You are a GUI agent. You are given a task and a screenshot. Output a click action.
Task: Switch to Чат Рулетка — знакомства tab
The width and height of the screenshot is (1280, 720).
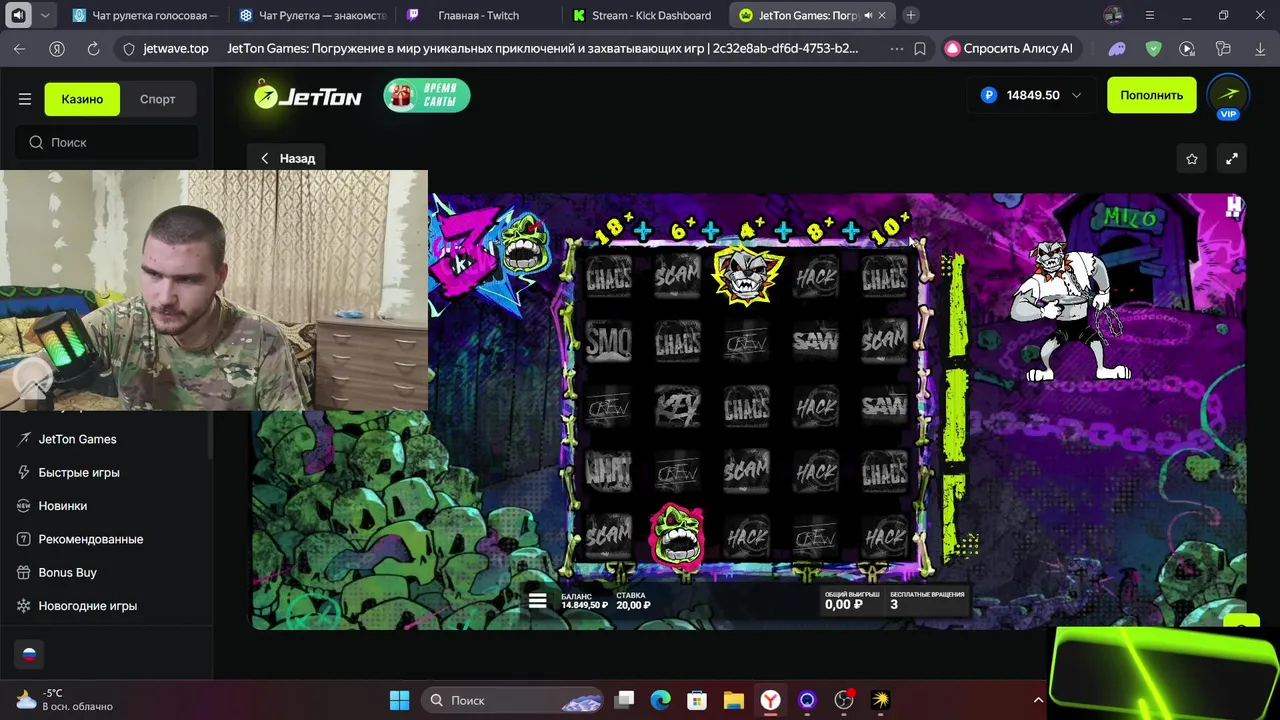click(x=312, y=15)
